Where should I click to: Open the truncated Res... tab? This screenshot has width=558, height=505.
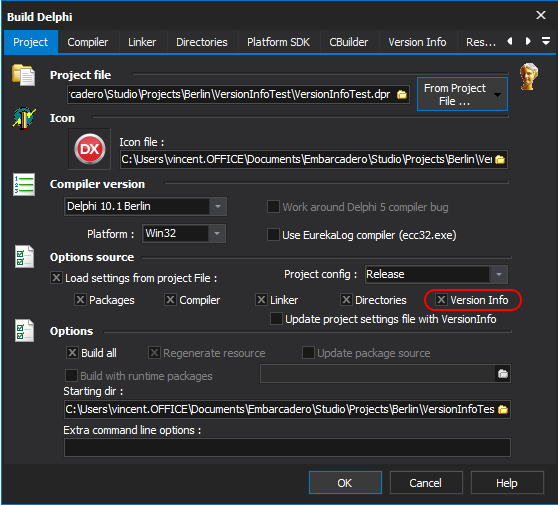(x=481, y=42)
